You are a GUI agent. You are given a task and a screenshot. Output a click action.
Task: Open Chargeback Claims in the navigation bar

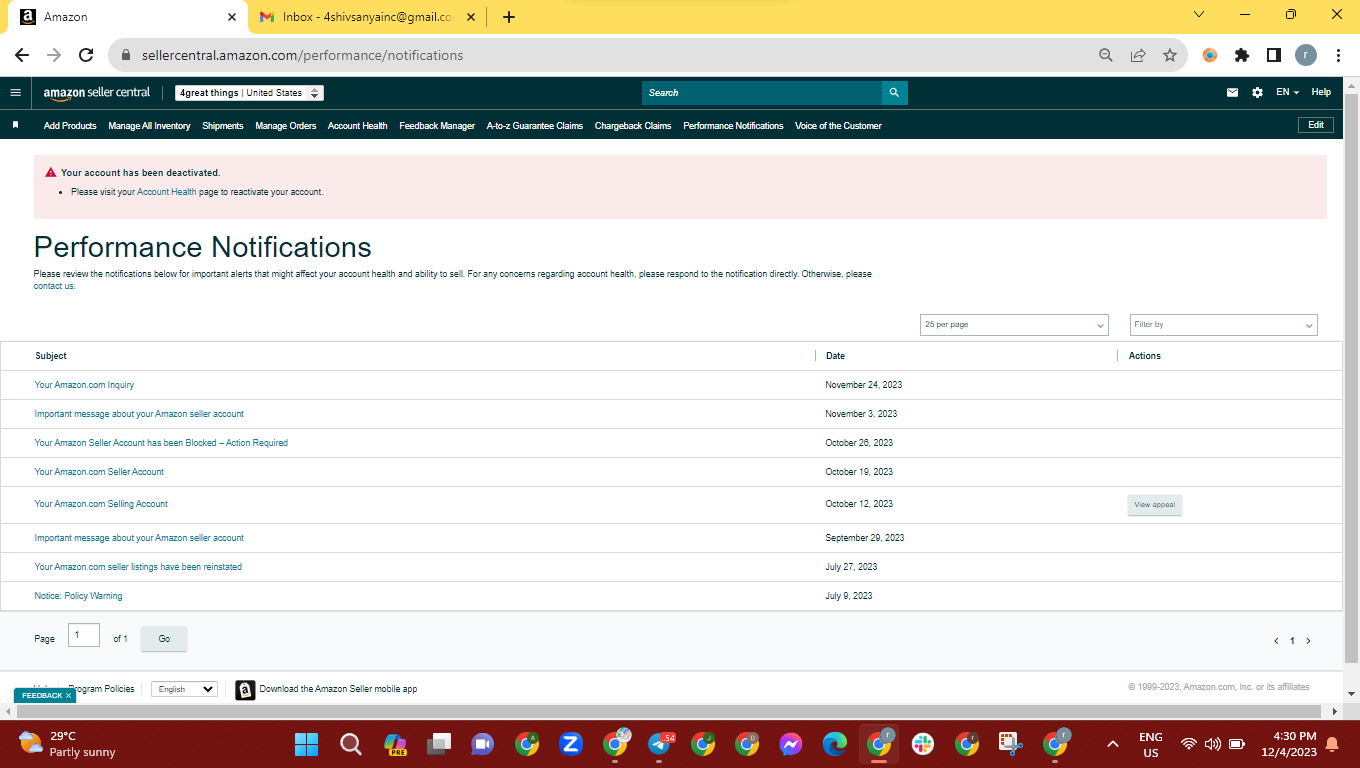(x=633, y=126)
